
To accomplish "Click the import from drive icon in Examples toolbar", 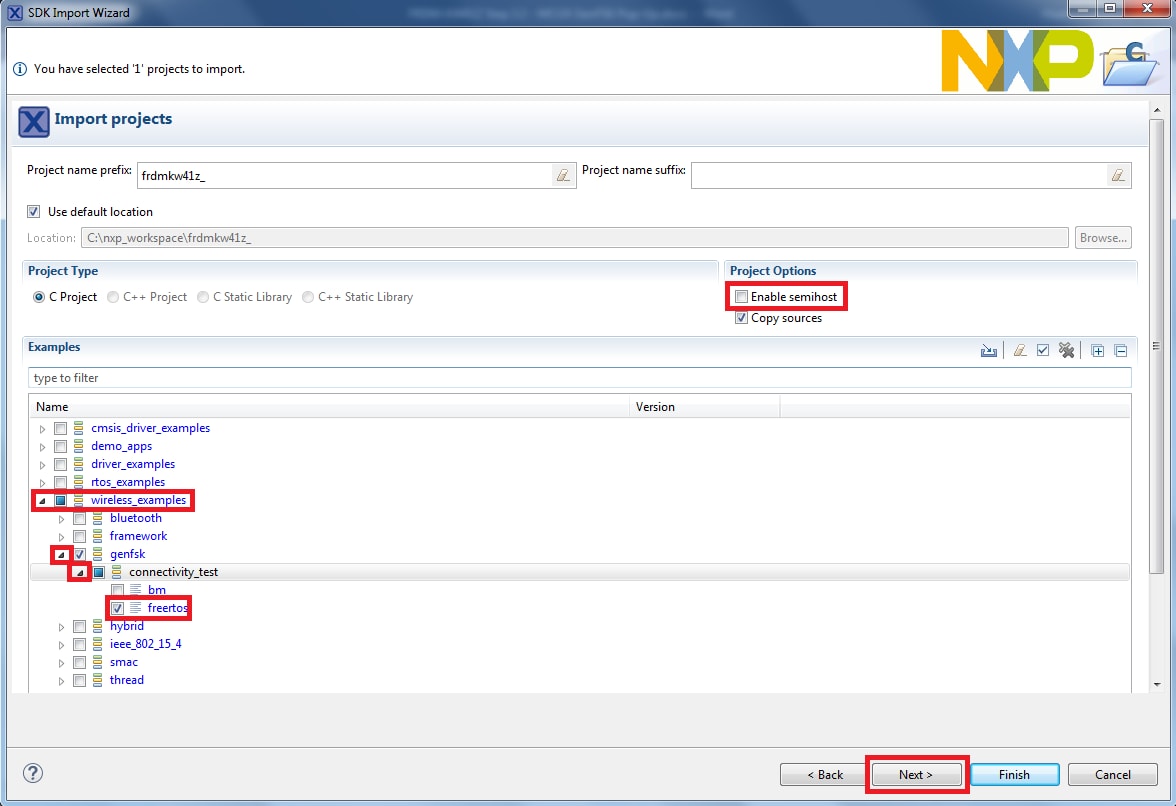I will (989, 351).
